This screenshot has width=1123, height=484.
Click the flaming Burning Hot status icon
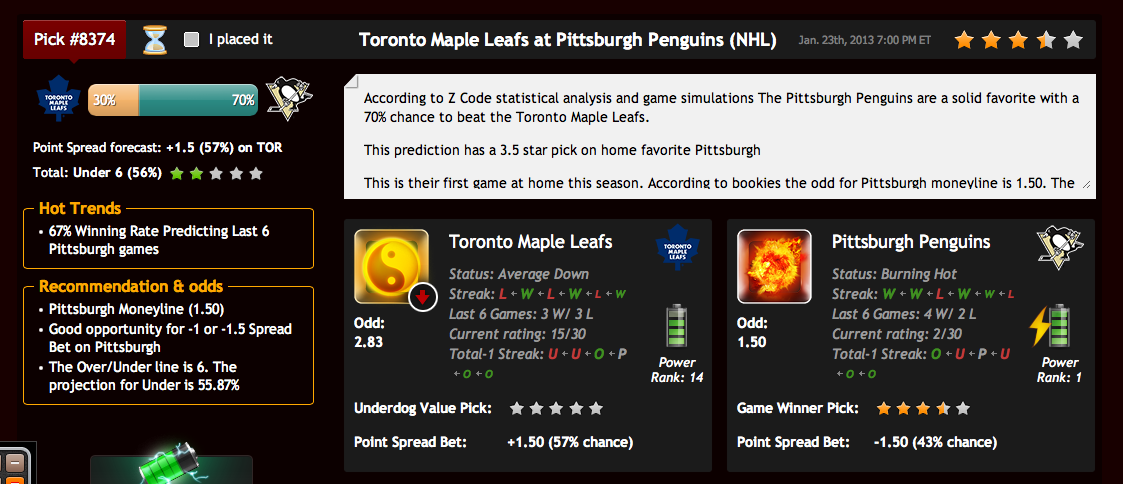pyautogui.click(x=774, y=266)
